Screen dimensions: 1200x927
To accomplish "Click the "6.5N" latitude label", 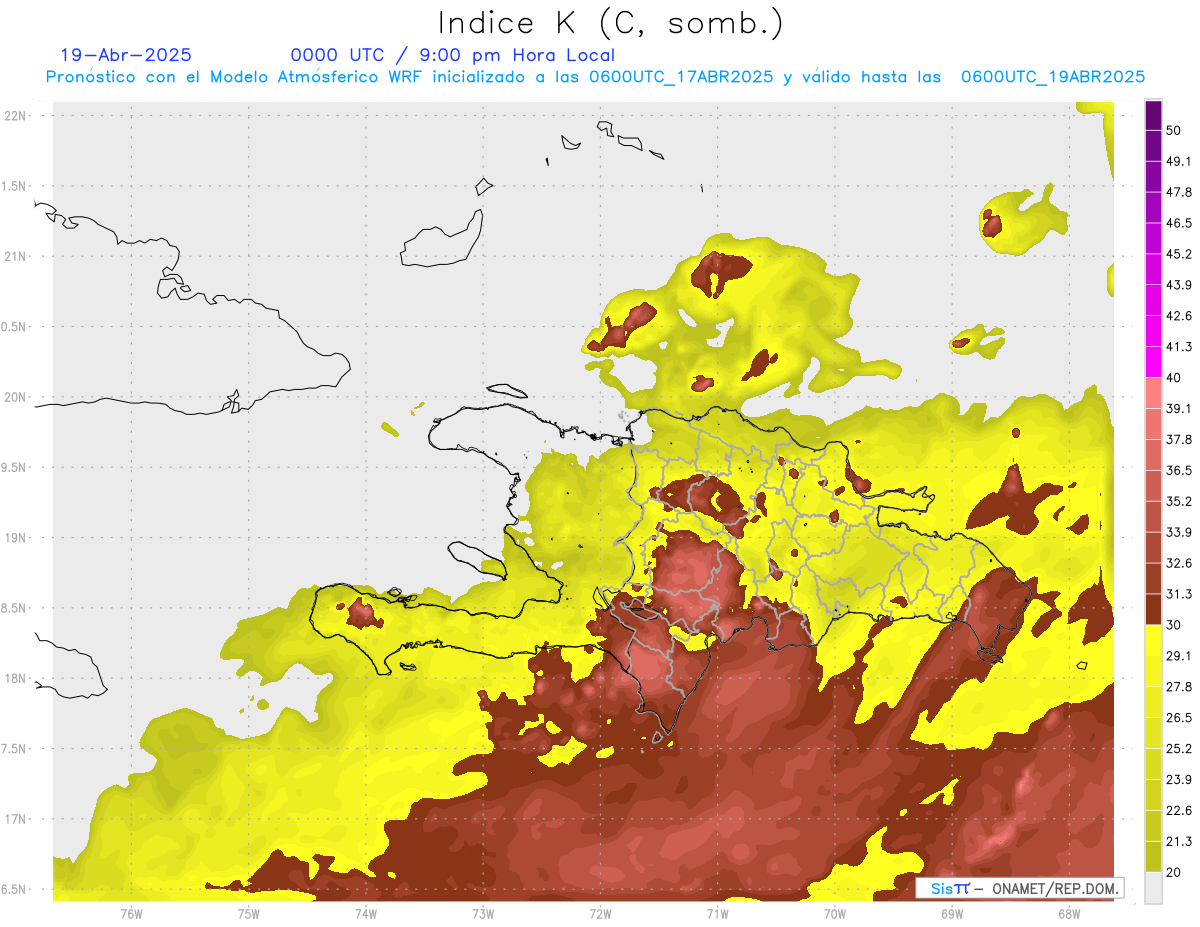I will pos(15,890).
